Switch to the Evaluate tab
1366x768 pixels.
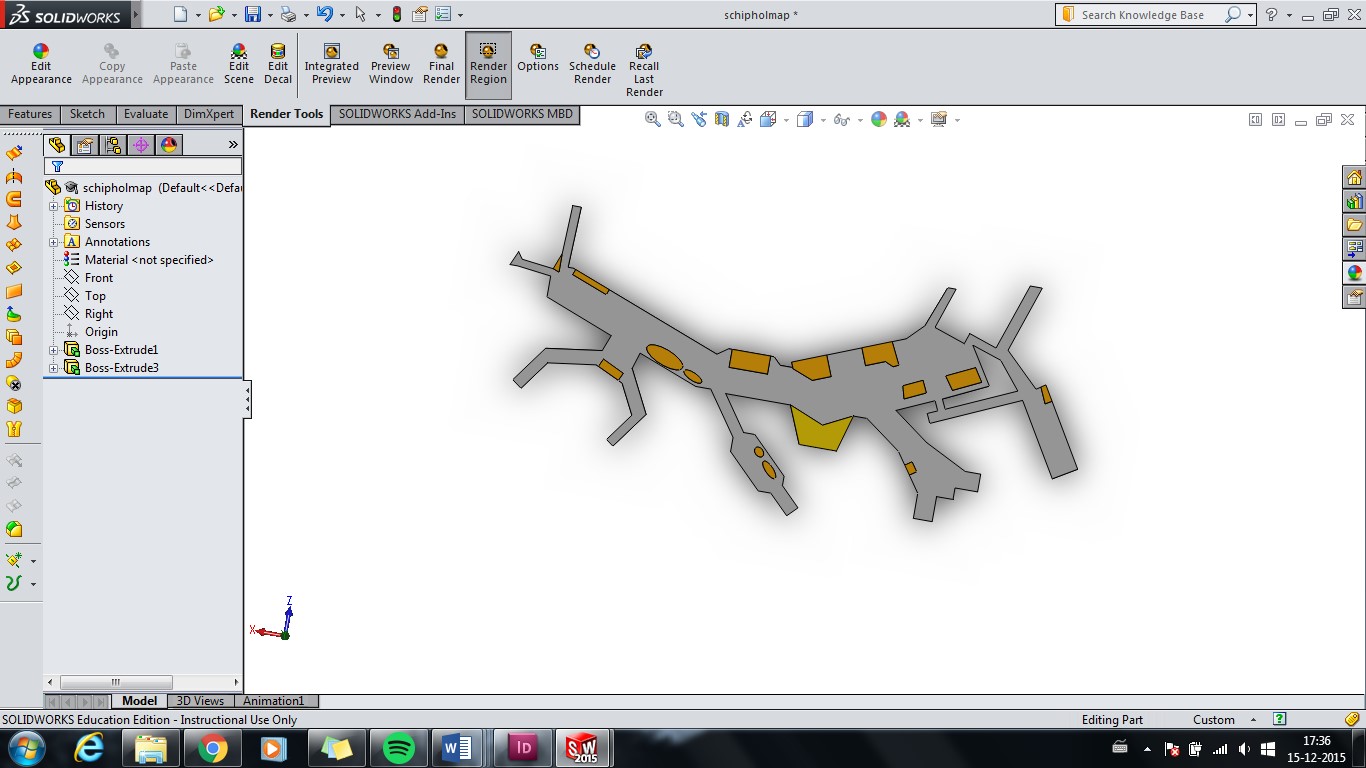point(146,114)
